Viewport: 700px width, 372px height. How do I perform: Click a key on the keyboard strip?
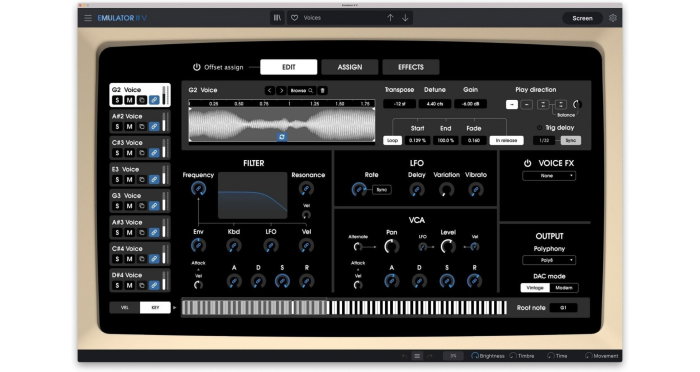click(x=344, y=308)
